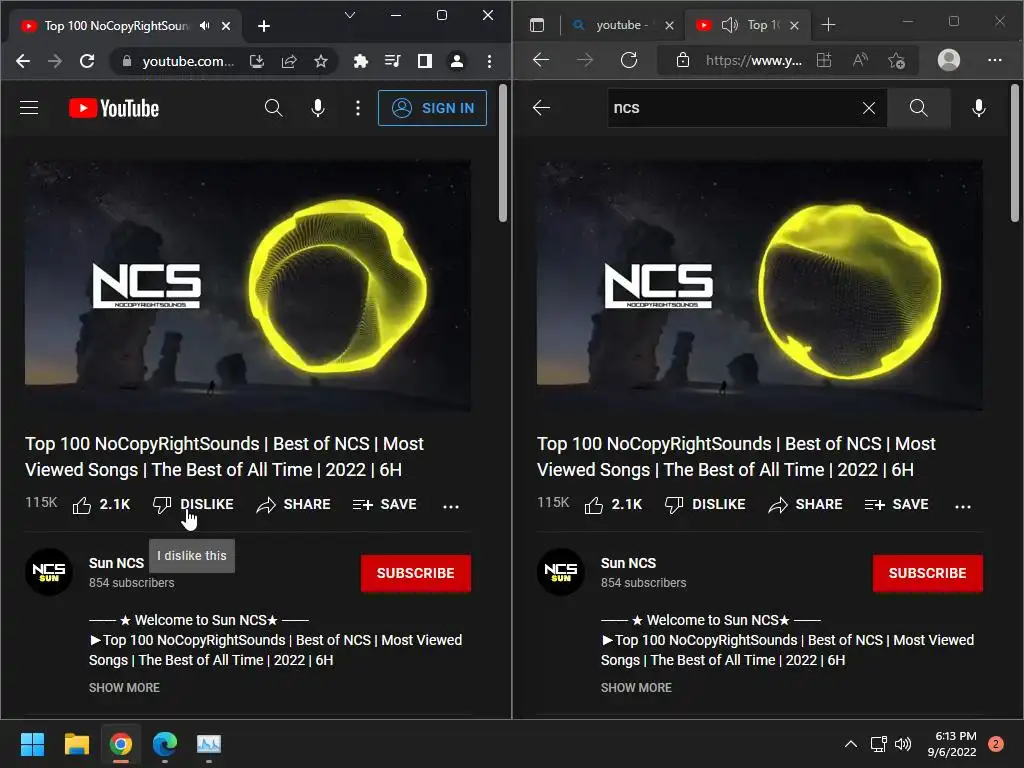Expand SHOW MORE description in Edge window

[x=636, y=688]
